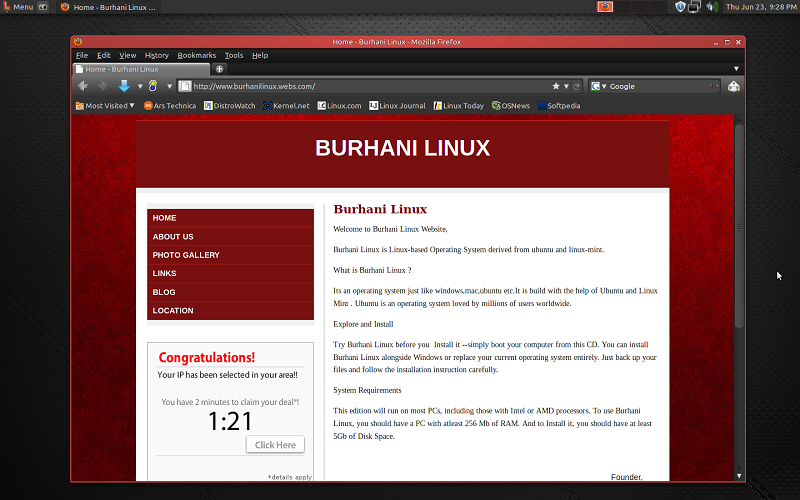Viewport: 800px width, 500px height.
Task: Go to the ABOUT US page link
Action: click(173, 237)
